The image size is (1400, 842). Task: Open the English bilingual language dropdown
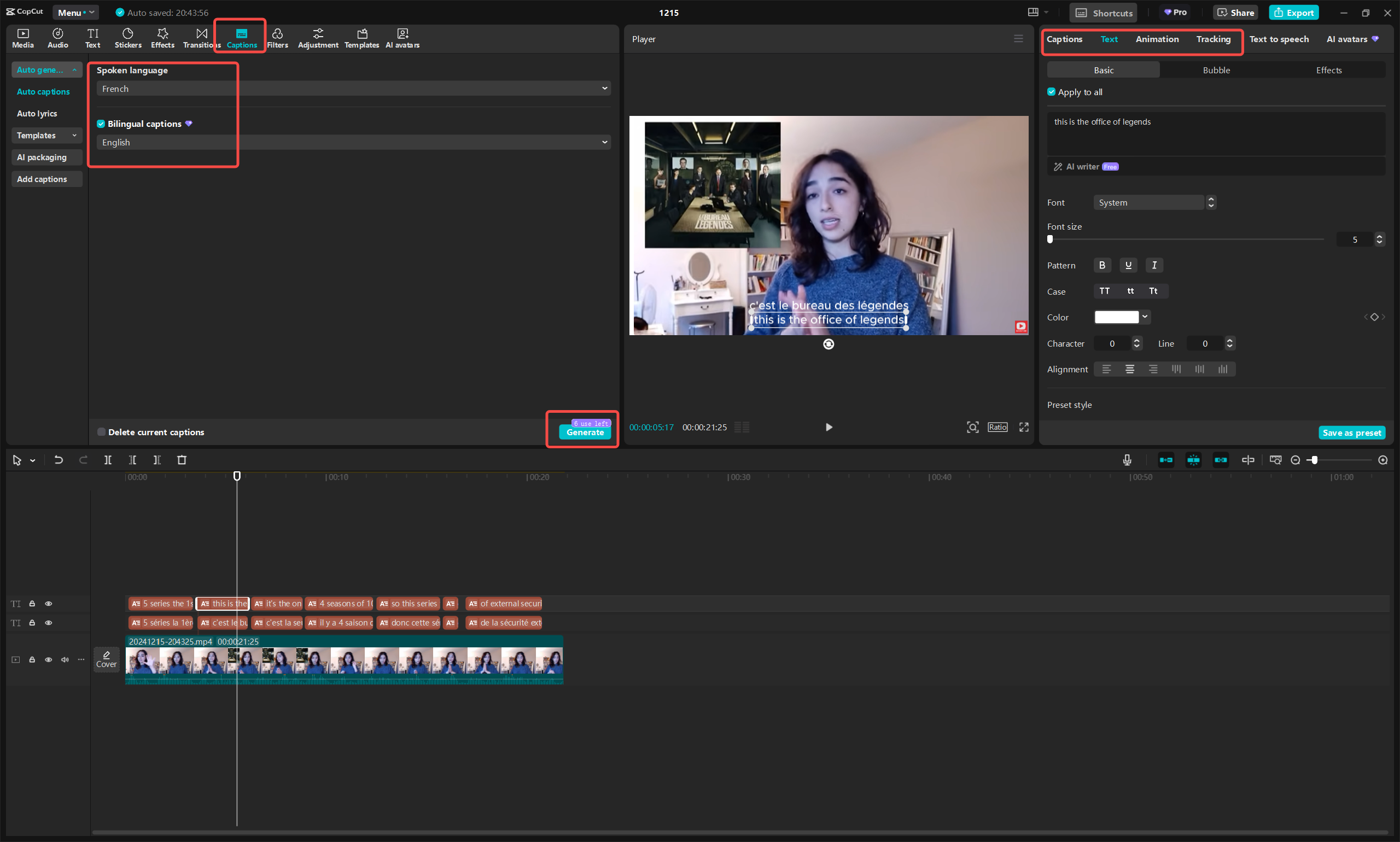click(x=353, y=142)
